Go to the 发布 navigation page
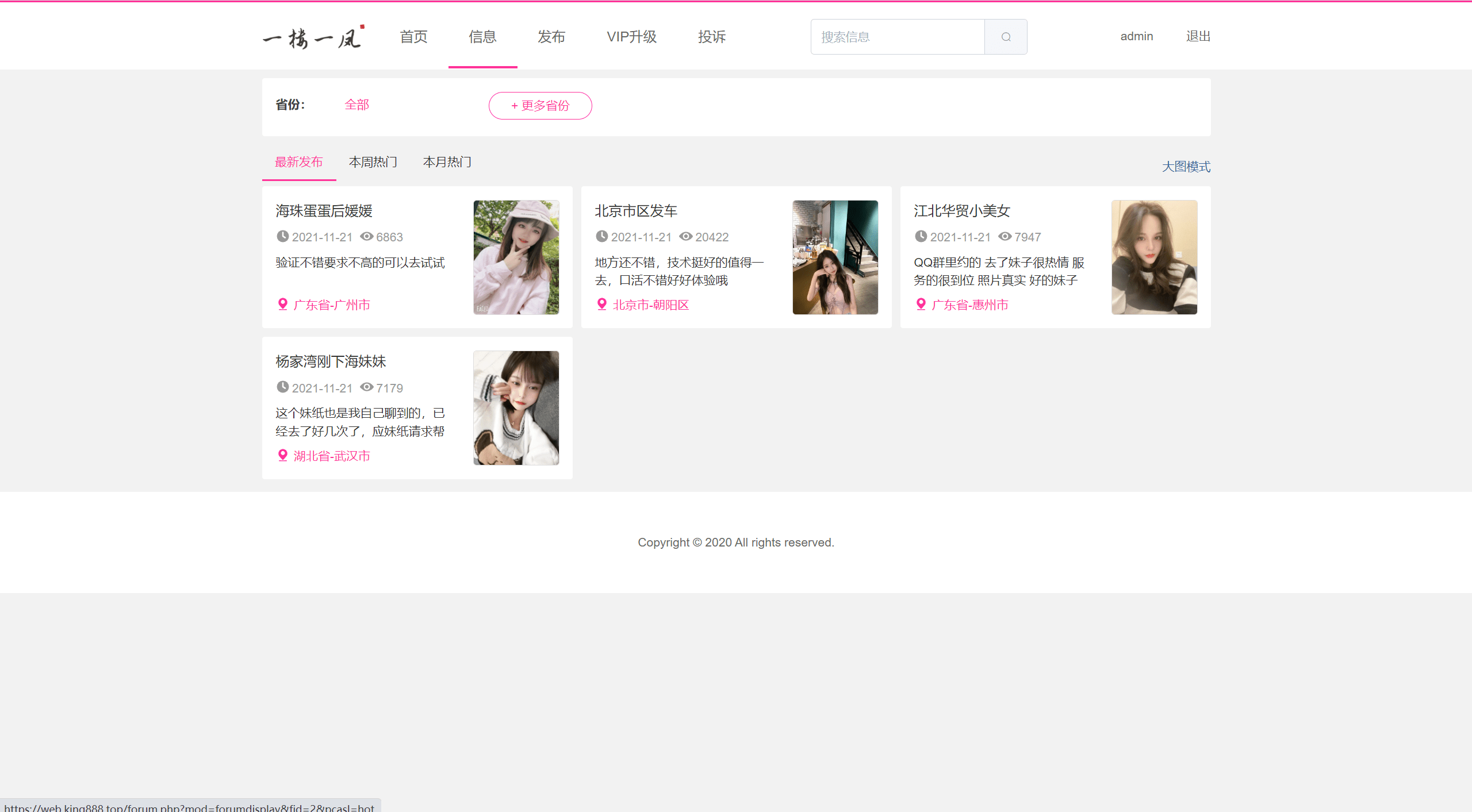Screen dimensions: 1472x812 (551, 37)
